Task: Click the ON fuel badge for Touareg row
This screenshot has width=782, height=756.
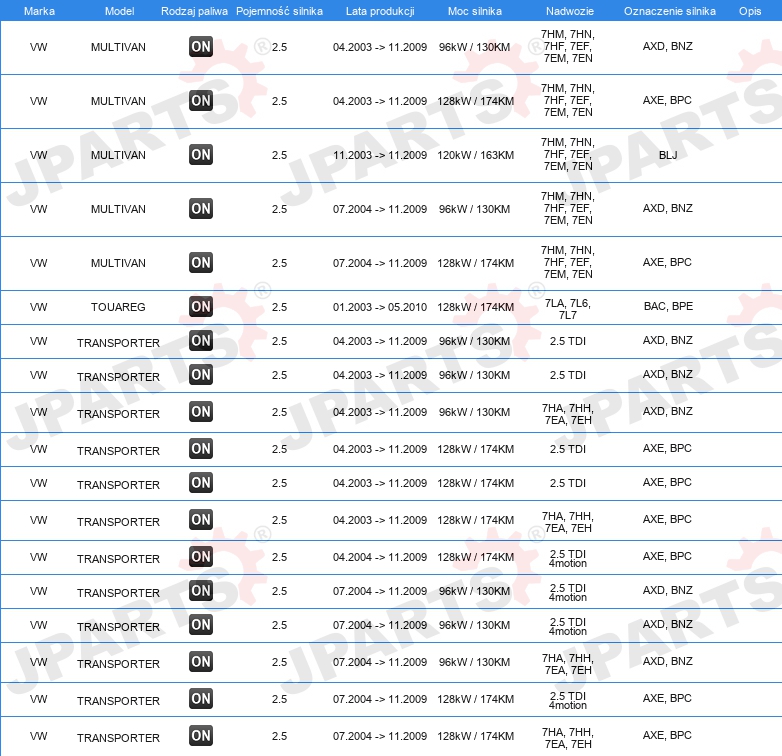Action: (x=201, y=306)
